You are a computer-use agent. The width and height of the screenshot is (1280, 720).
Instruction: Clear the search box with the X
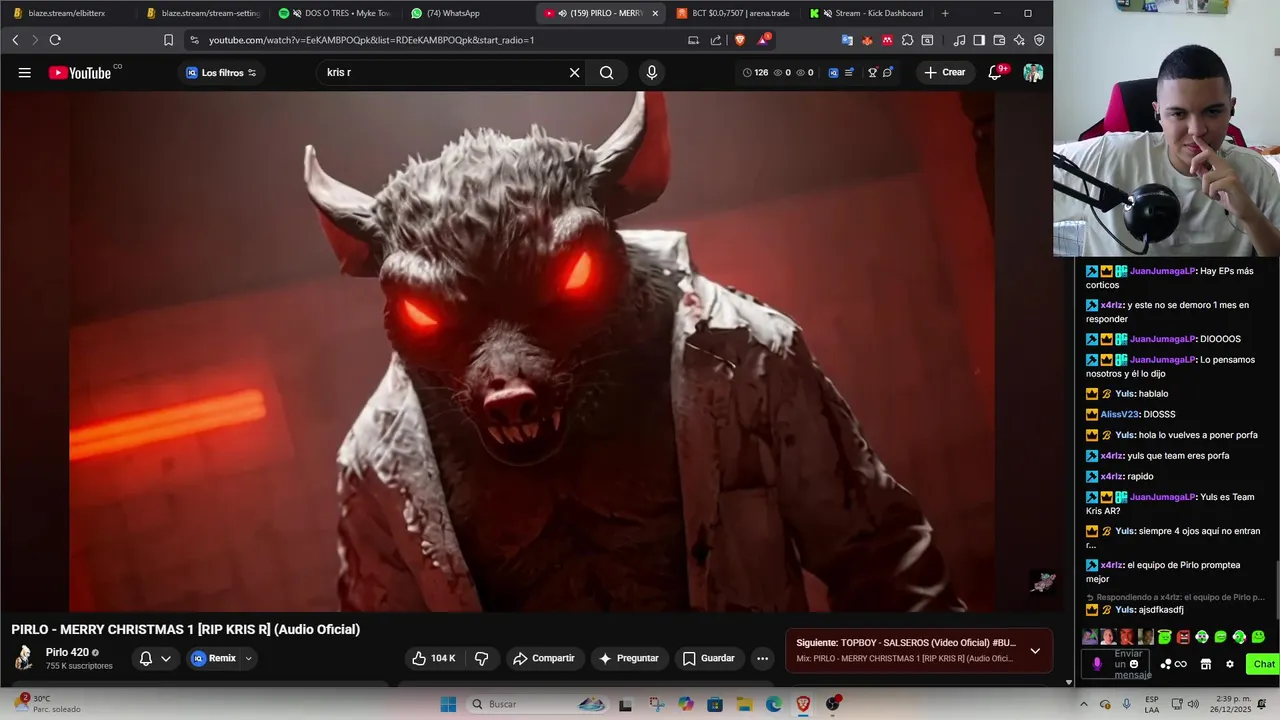click(574, 72)
